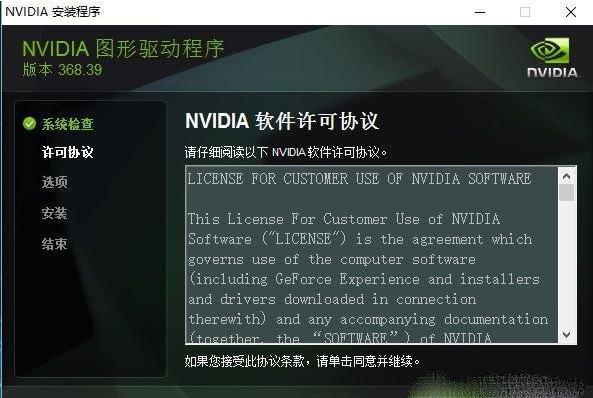Click the 'NVIDIA 图形驱动程序' title

[x=123, y=48]
